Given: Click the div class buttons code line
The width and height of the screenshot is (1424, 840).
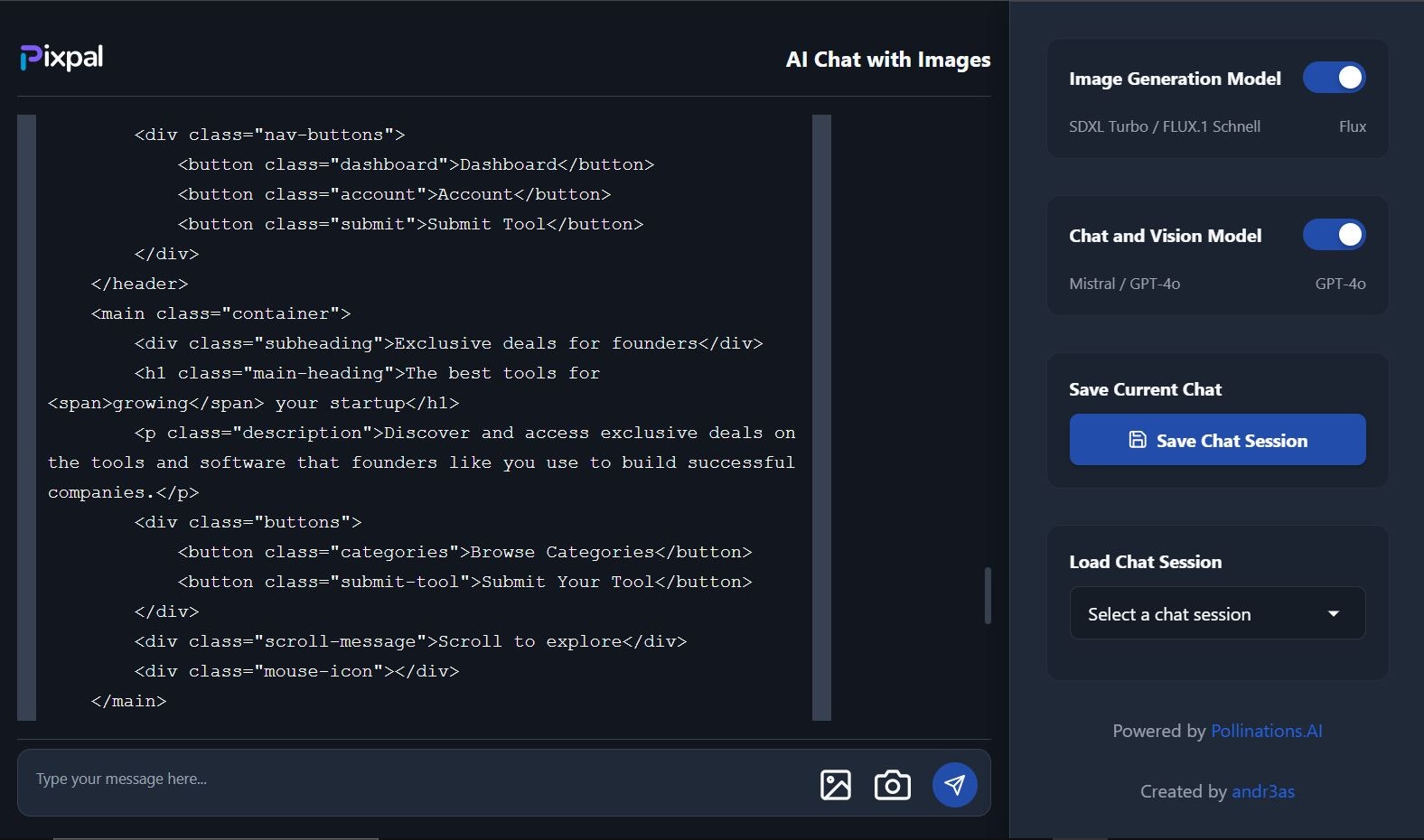Looking at the screenshot, I should (x=248, y=522).
